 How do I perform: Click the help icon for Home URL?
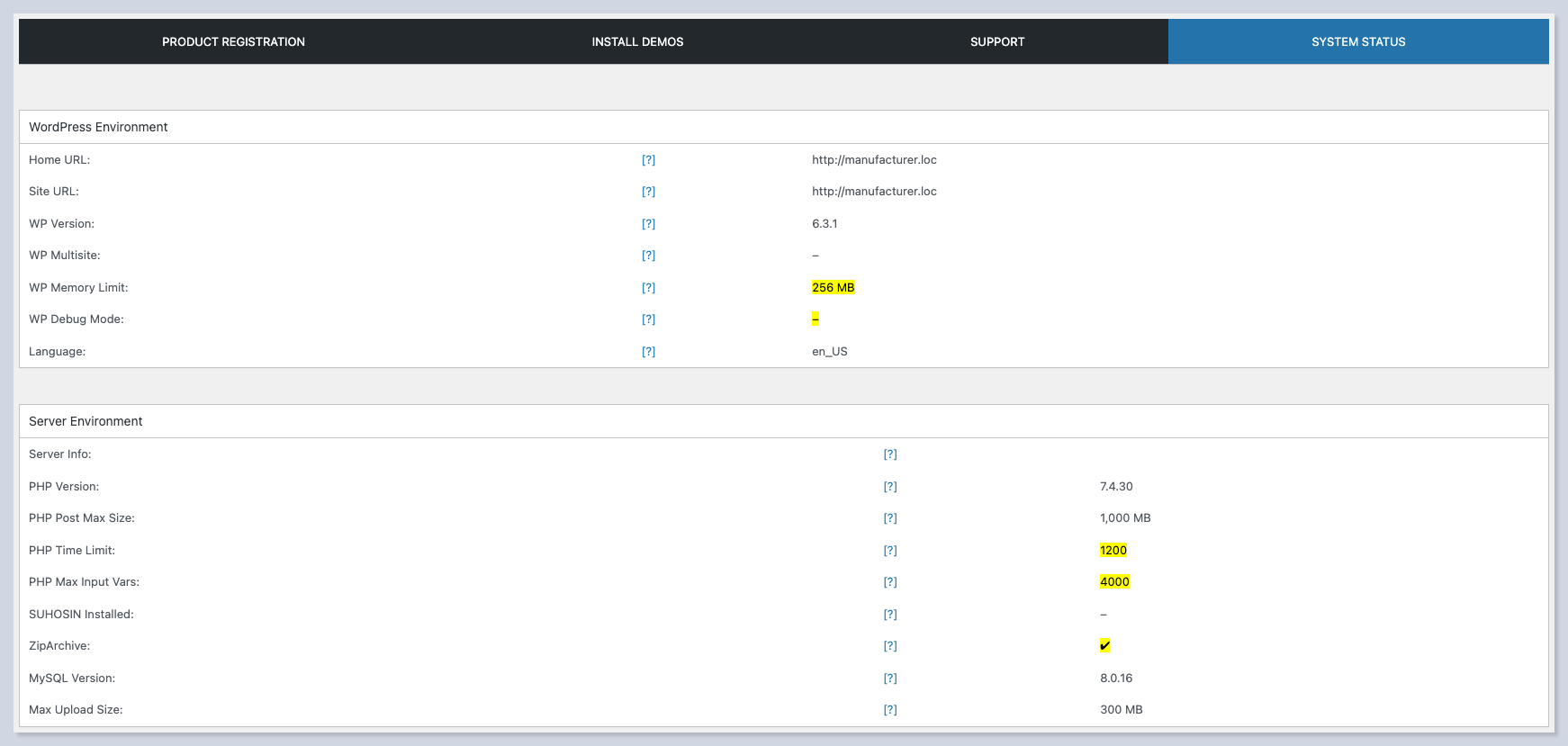pos(648,160)
